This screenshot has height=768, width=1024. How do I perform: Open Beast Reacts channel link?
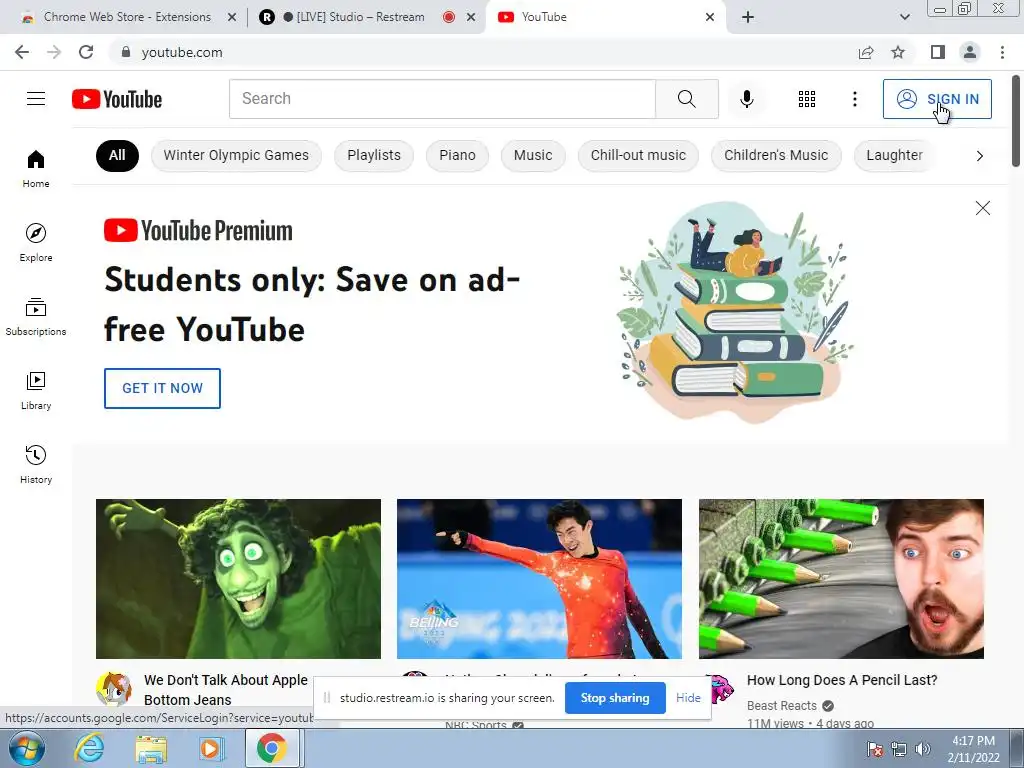pos(782,705)
